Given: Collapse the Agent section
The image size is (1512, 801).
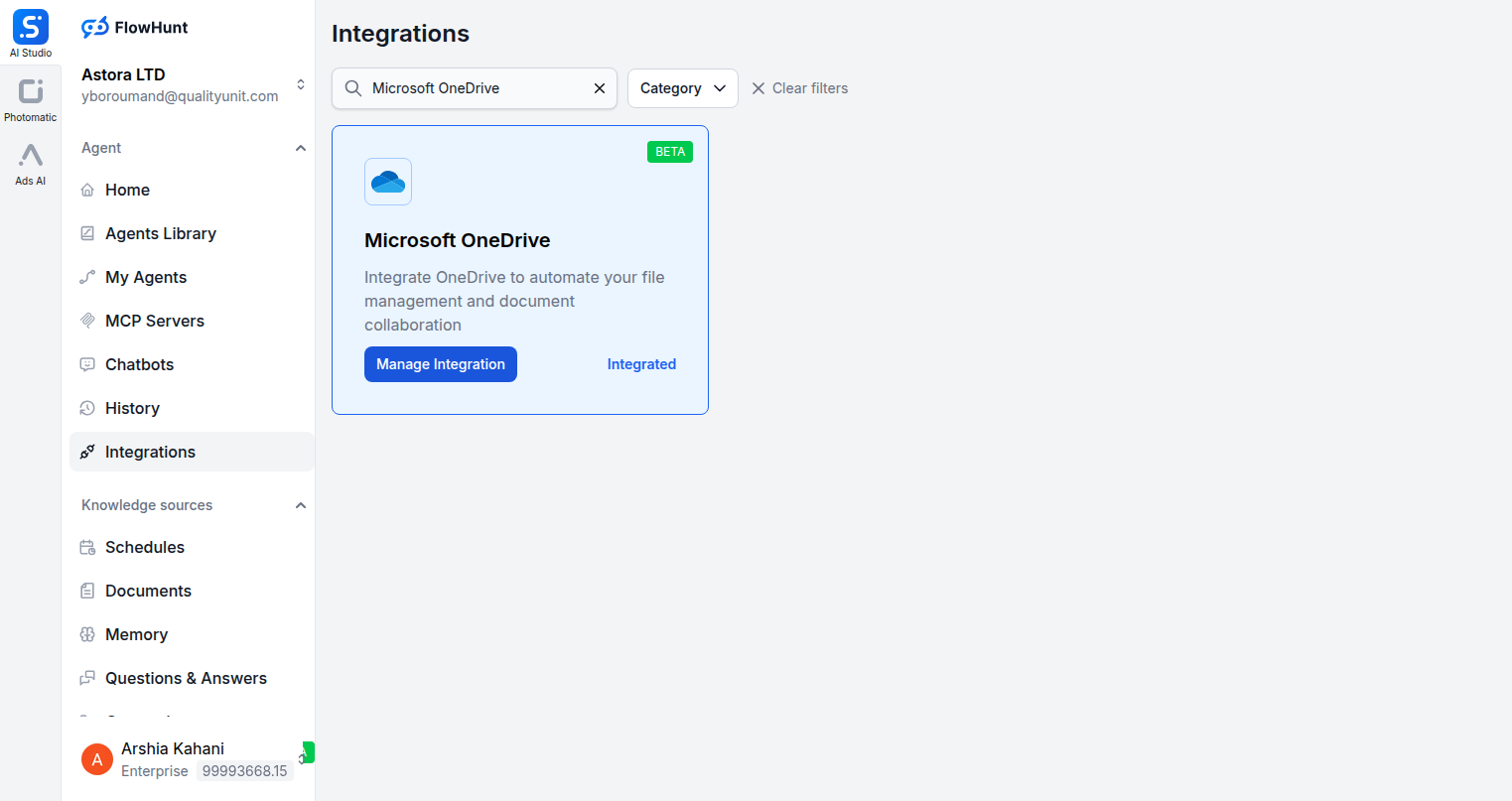Looking at the screenshot, I should [301, 147].
